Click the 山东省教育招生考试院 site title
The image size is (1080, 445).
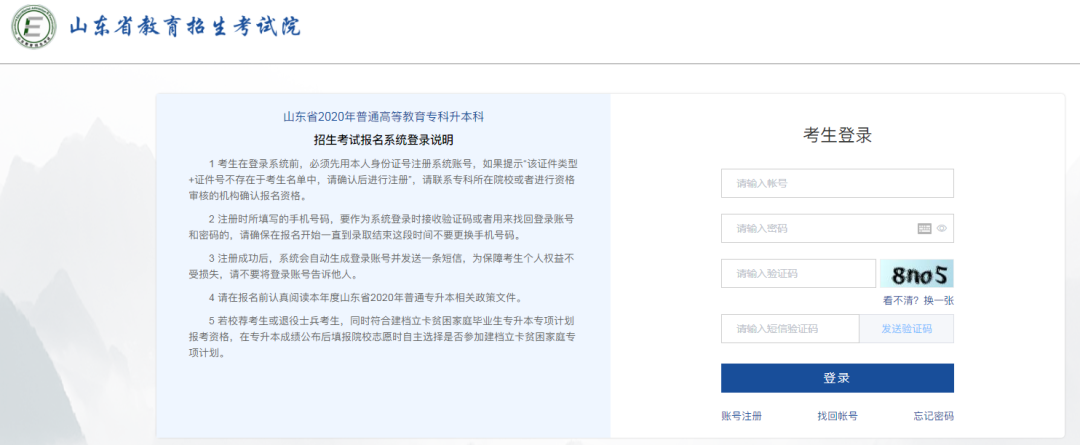pos(184,27)
